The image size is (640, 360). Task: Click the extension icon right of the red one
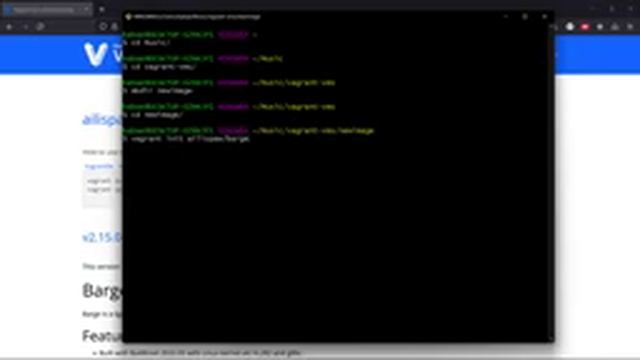click(x=600, y=27)
